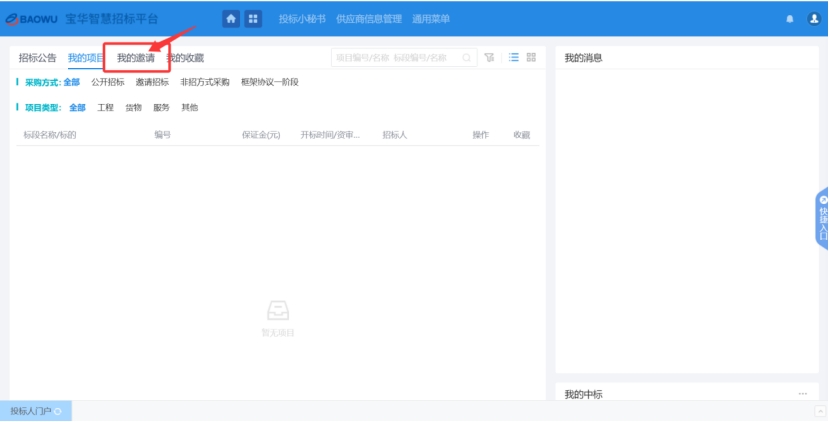
Task: Click 开标时间 column header
Action: [330, 135]
